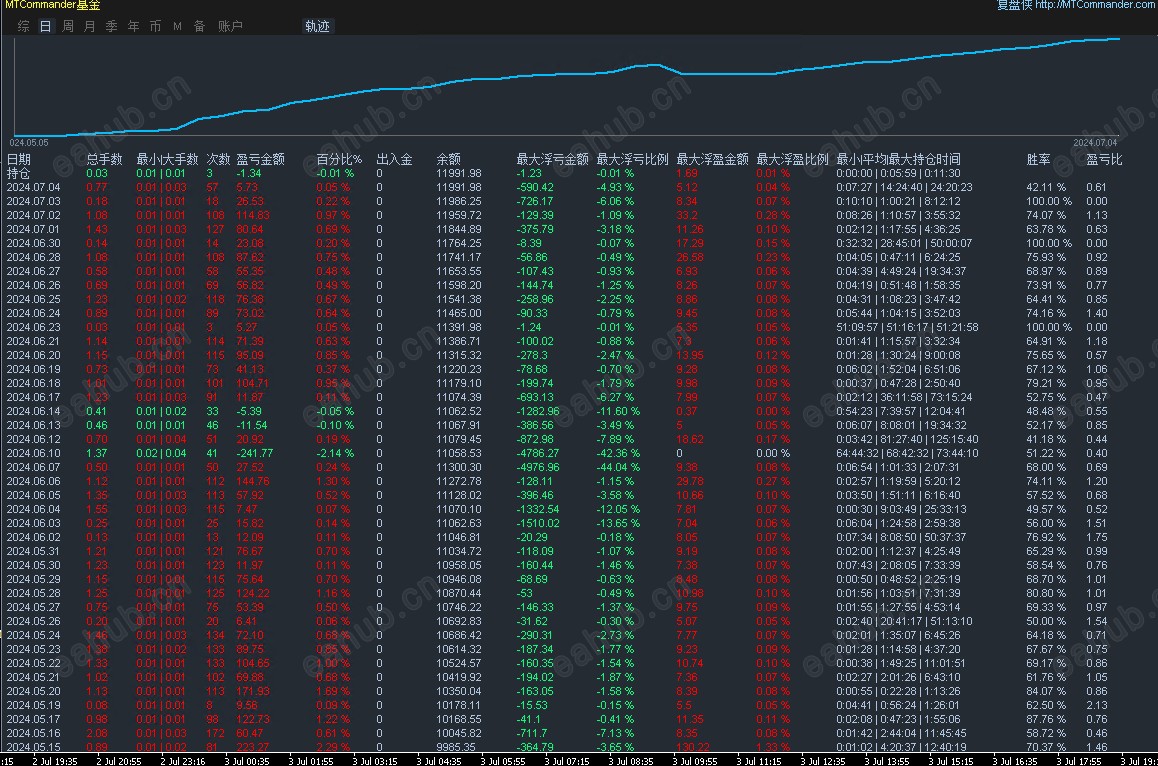Click the -42.36 % floating loss ratio
The height and width of the screenshot is (766, 1158).
click(618, 454)
